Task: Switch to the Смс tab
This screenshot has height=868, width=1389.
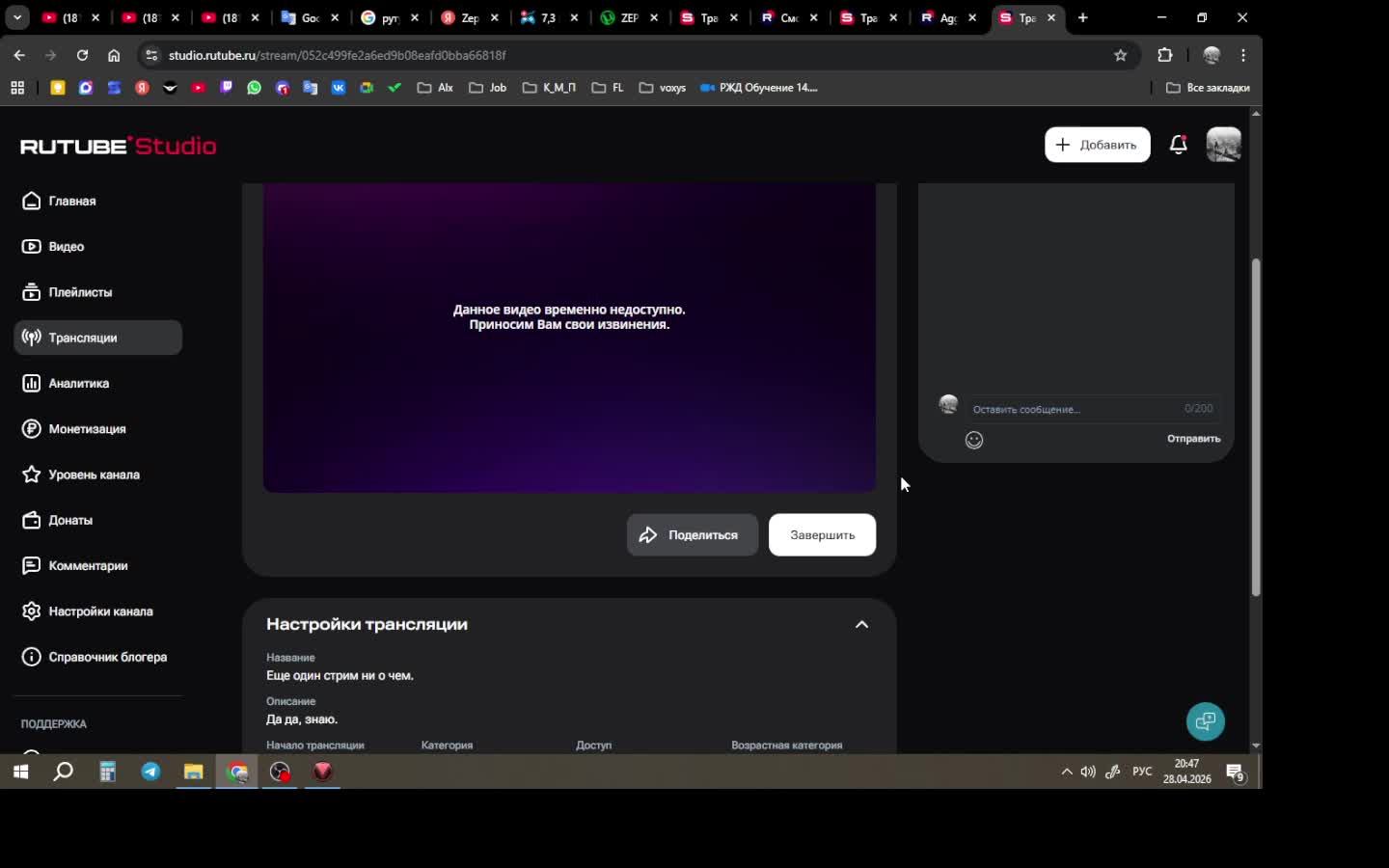Action: 789,17
